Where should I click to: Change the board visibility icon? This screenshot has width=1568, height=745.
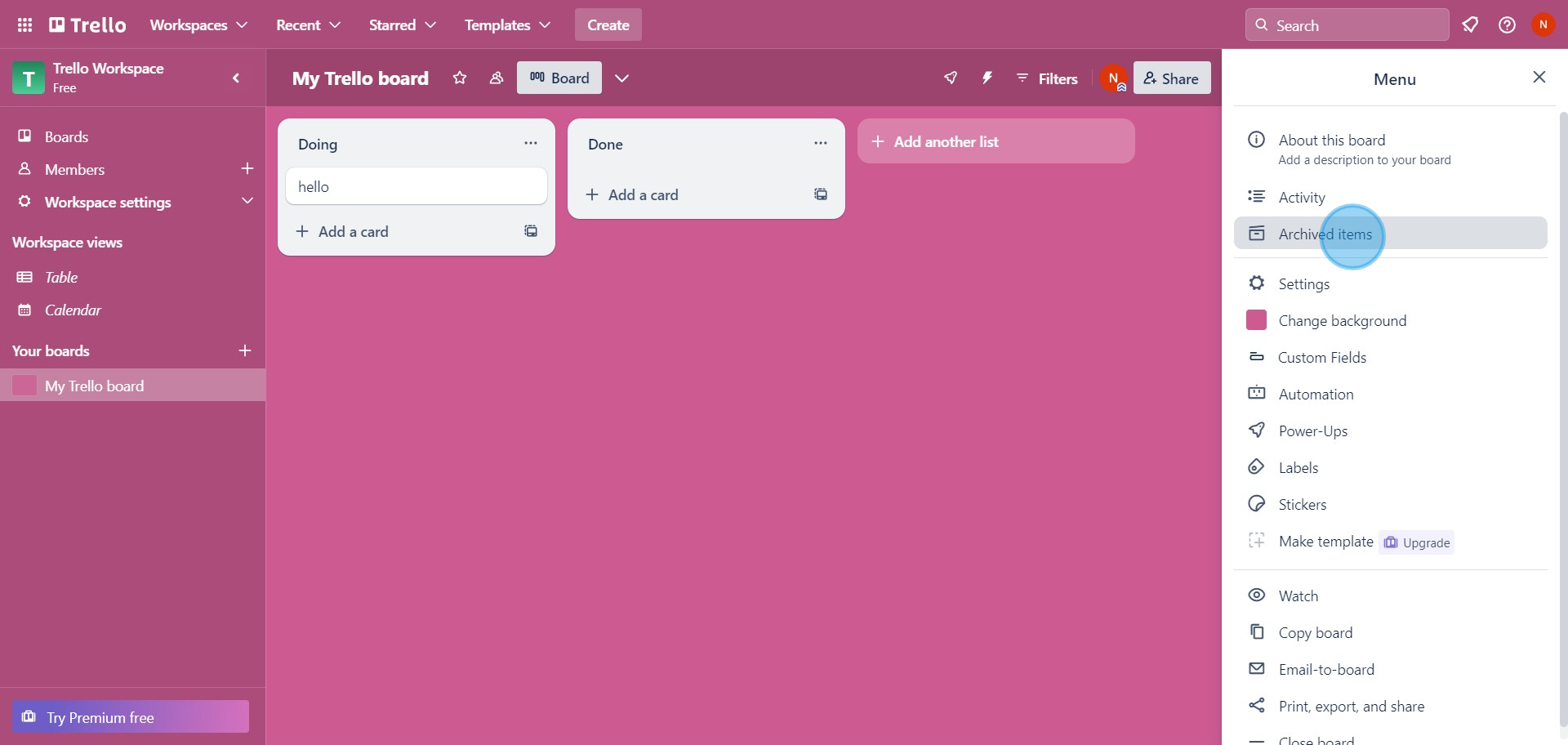496,78
